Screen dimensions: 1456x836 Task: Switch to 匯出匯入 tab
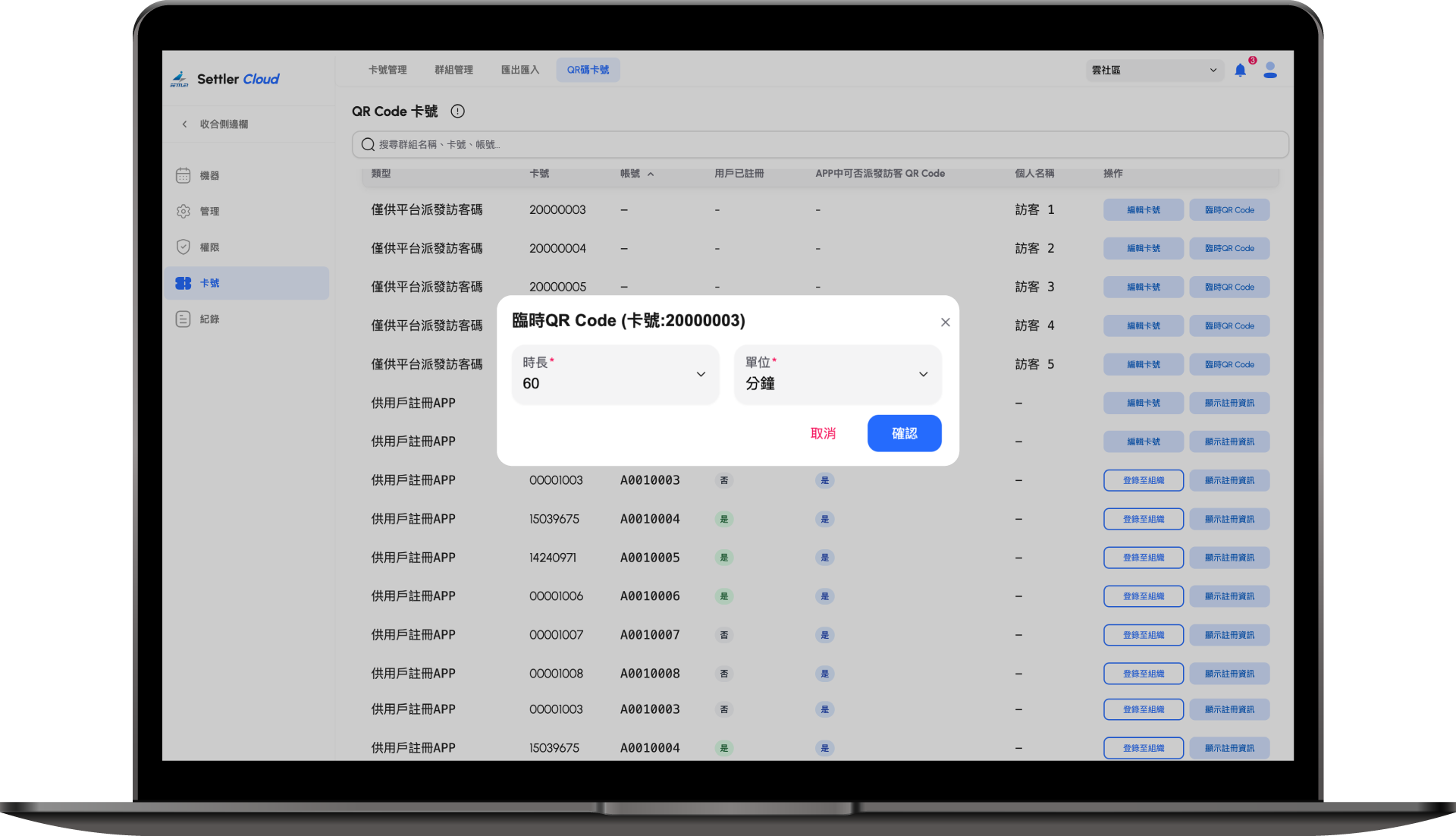pyautogui.click(x=520, y=70)
